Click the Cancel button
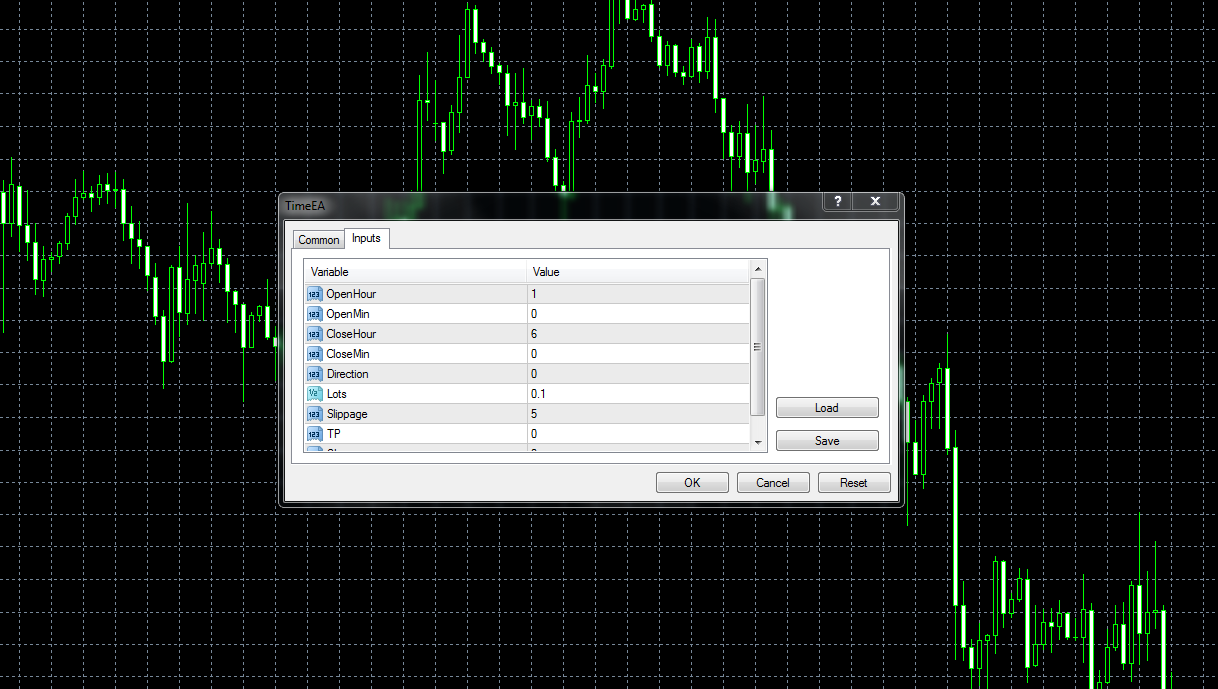 click(x=773, y=483)
